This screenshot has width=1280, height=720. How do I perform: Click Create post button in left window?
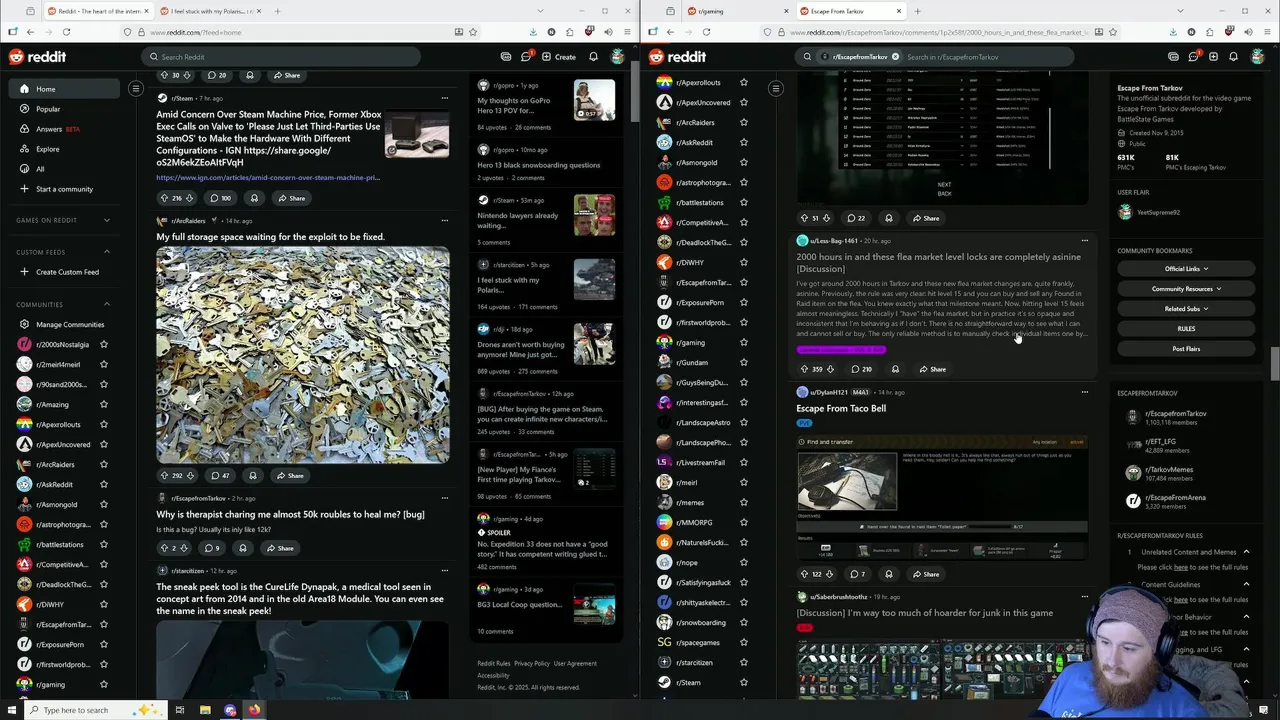coord(559,57)
